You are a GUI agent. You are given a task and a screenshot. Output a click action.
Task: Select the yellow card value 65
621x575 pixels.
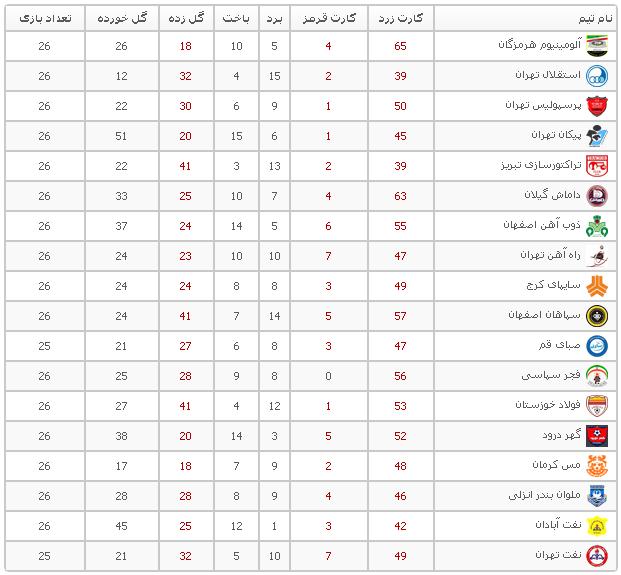[400, 46]
